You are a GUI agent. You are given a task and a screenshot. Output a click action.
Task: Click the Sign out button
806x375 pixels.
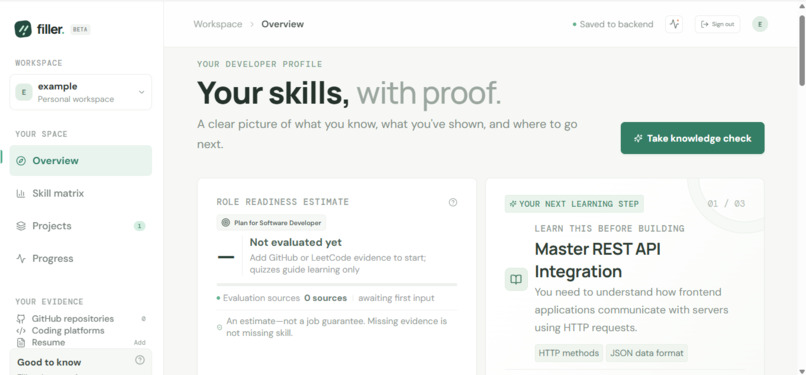[x=717, y=24]
